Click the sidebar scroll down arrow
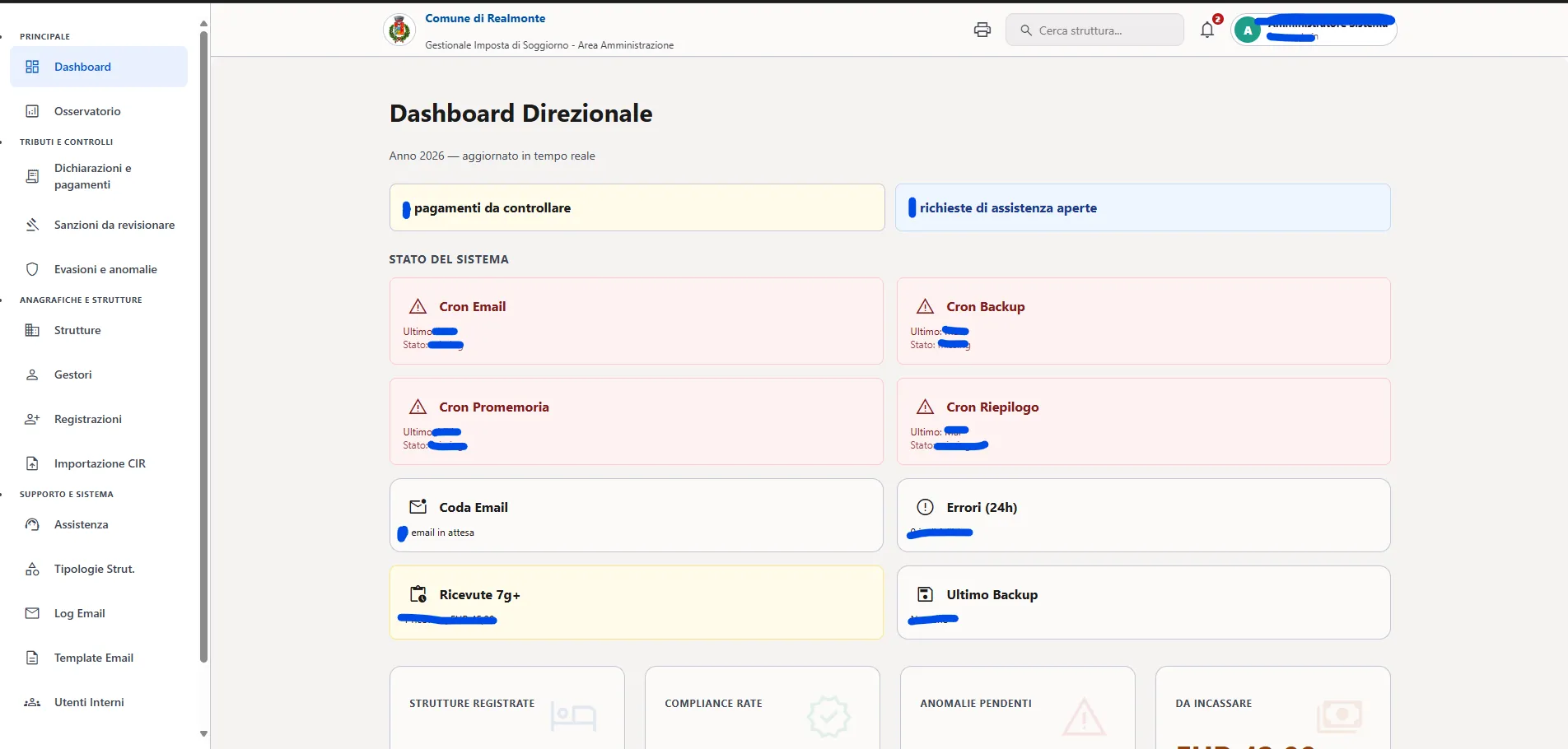 coord(203,734)
